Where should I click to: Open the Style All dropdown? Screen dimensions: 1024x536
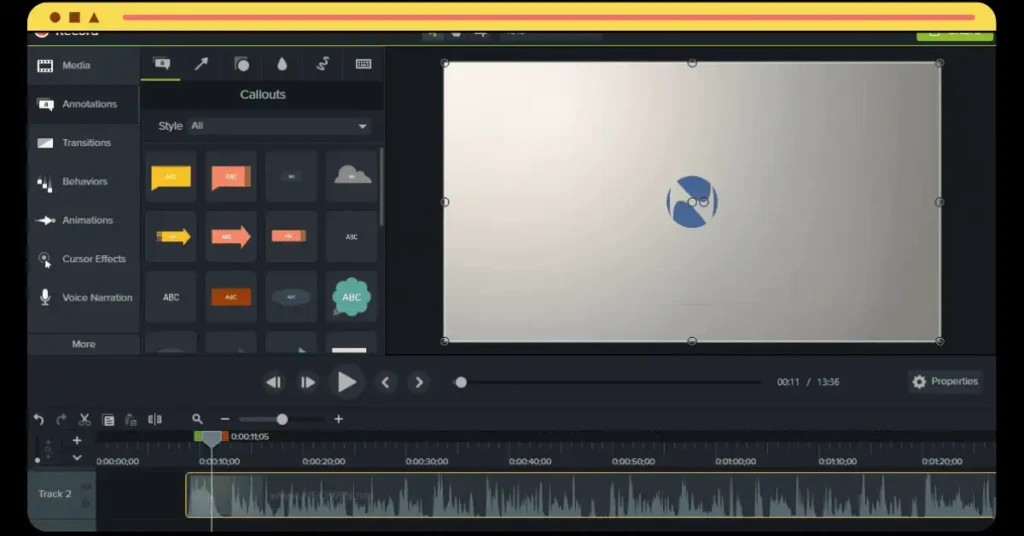tap(279, 126)
